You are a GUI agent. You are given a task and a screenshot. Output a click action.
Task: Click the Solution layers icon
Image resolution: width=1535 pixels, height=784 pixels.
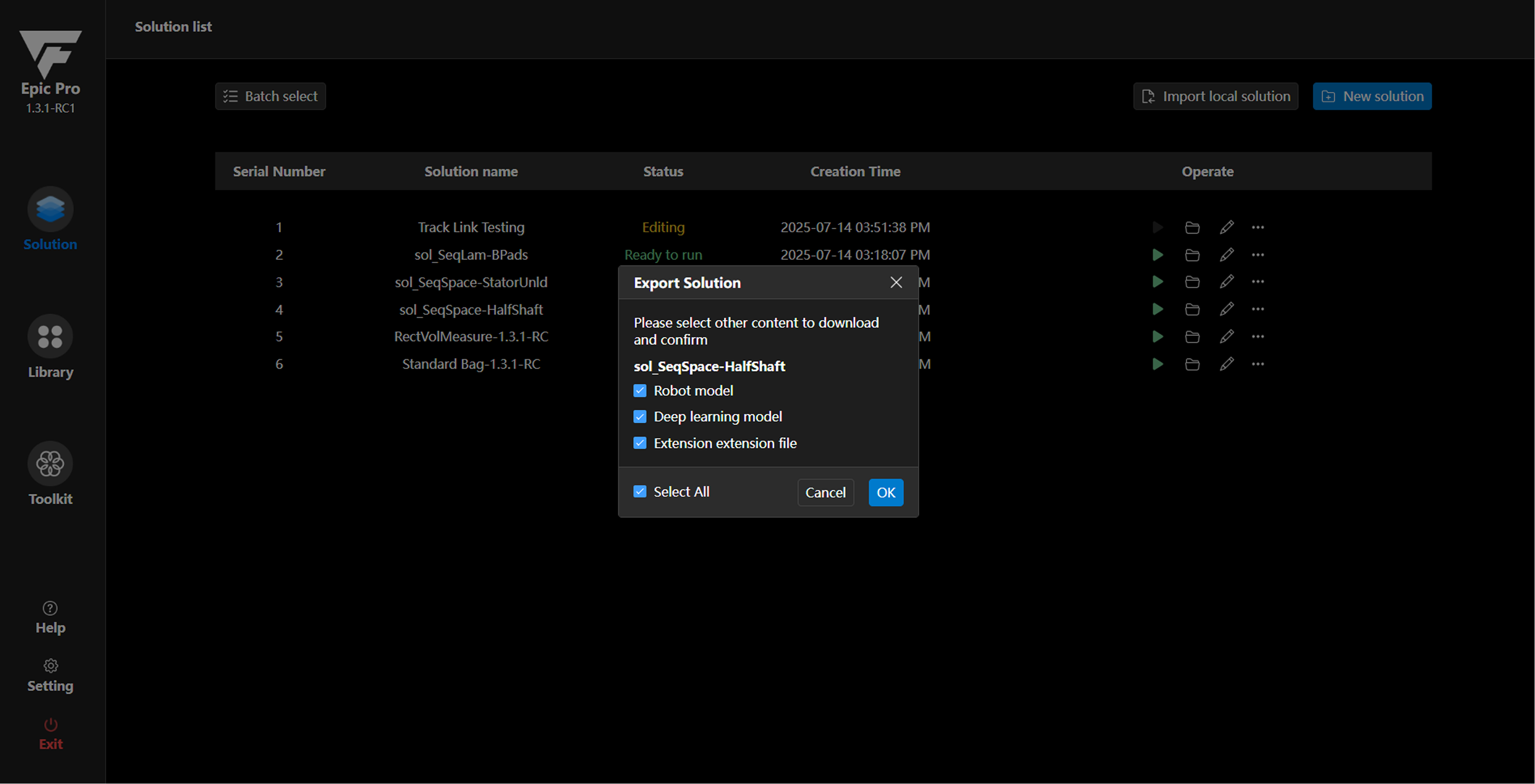[50, 209]
